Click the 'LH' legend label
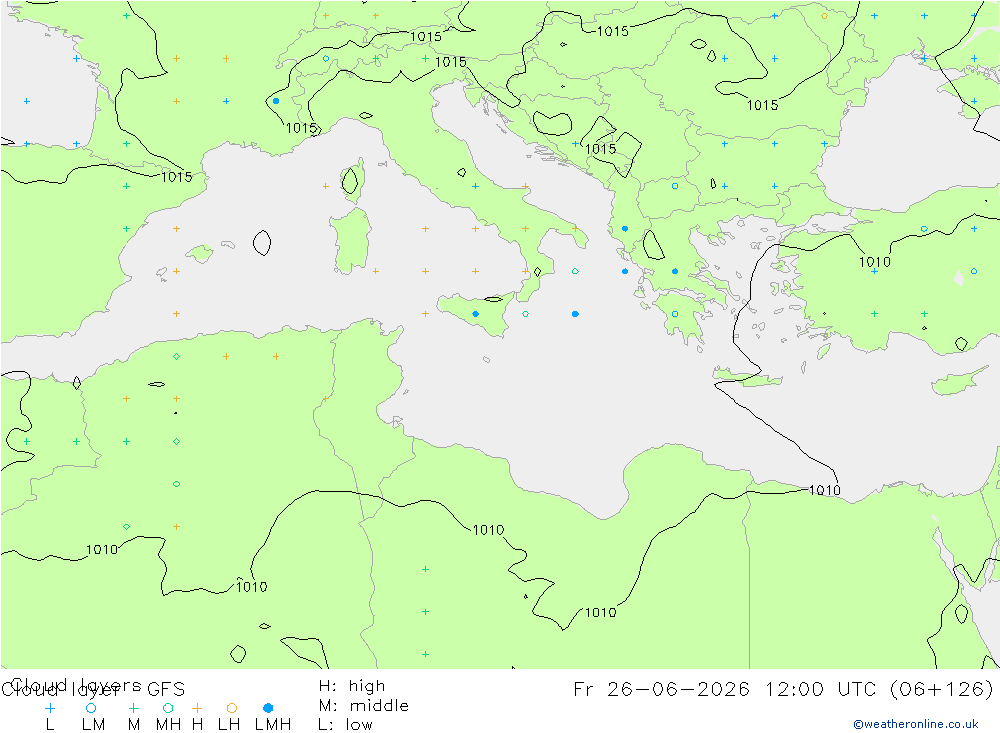The height and width of the screenshot is (733, 1000). click(229, 725)
